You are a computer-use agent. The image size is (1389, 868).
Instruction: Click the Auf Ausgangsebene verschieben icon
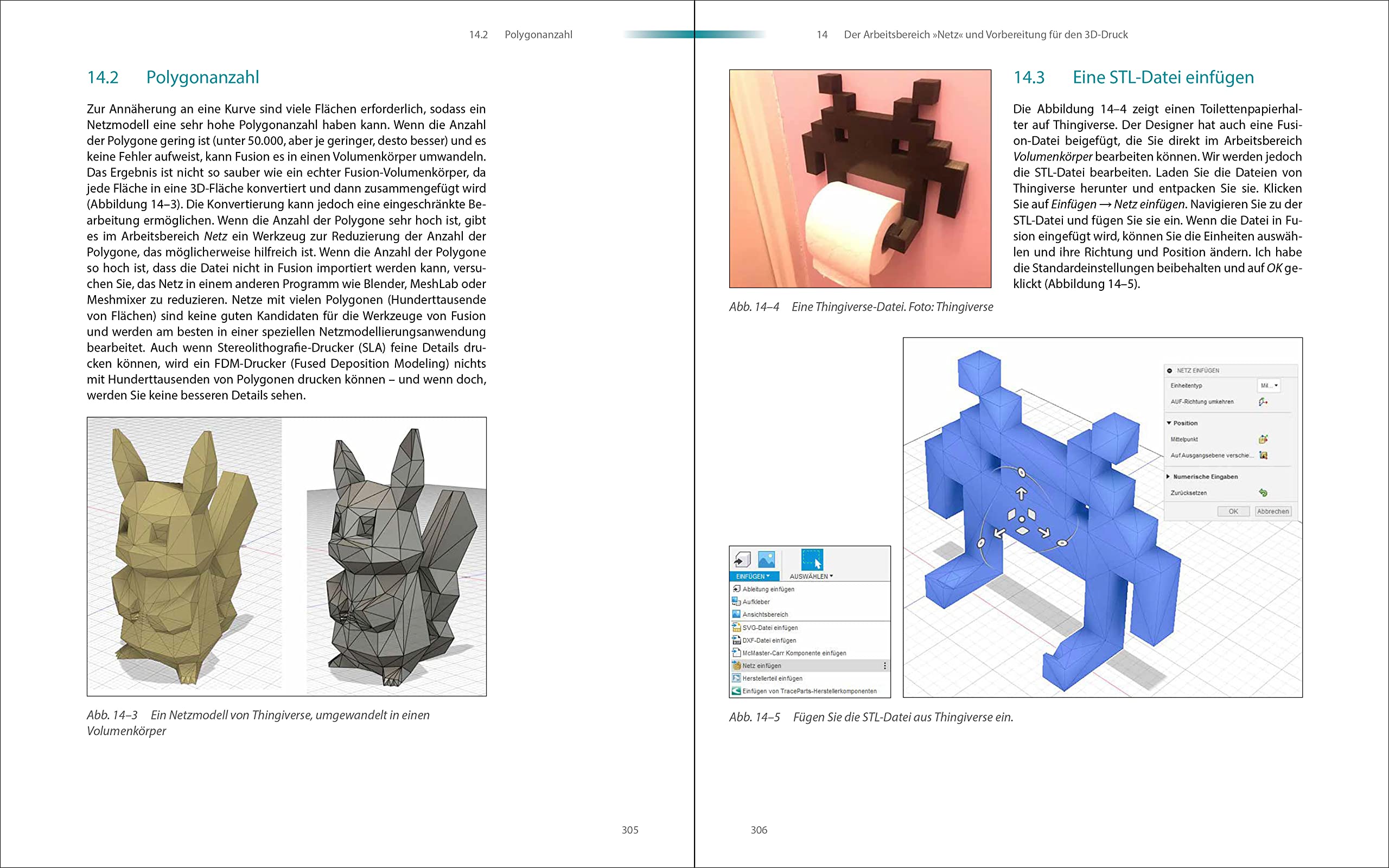1263,455
